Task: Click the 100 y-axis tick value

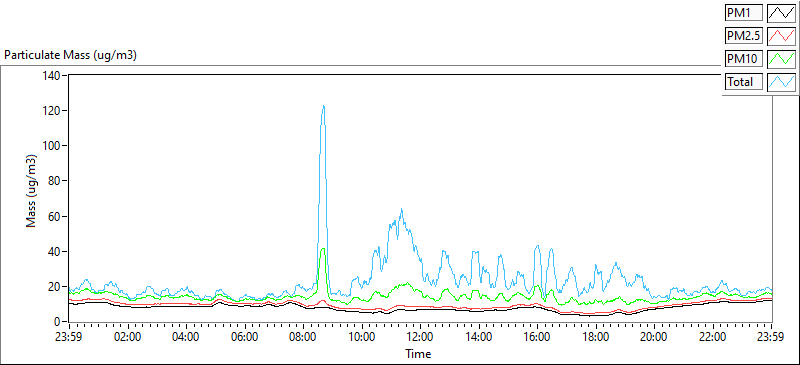Action: (x=53, y=146)
